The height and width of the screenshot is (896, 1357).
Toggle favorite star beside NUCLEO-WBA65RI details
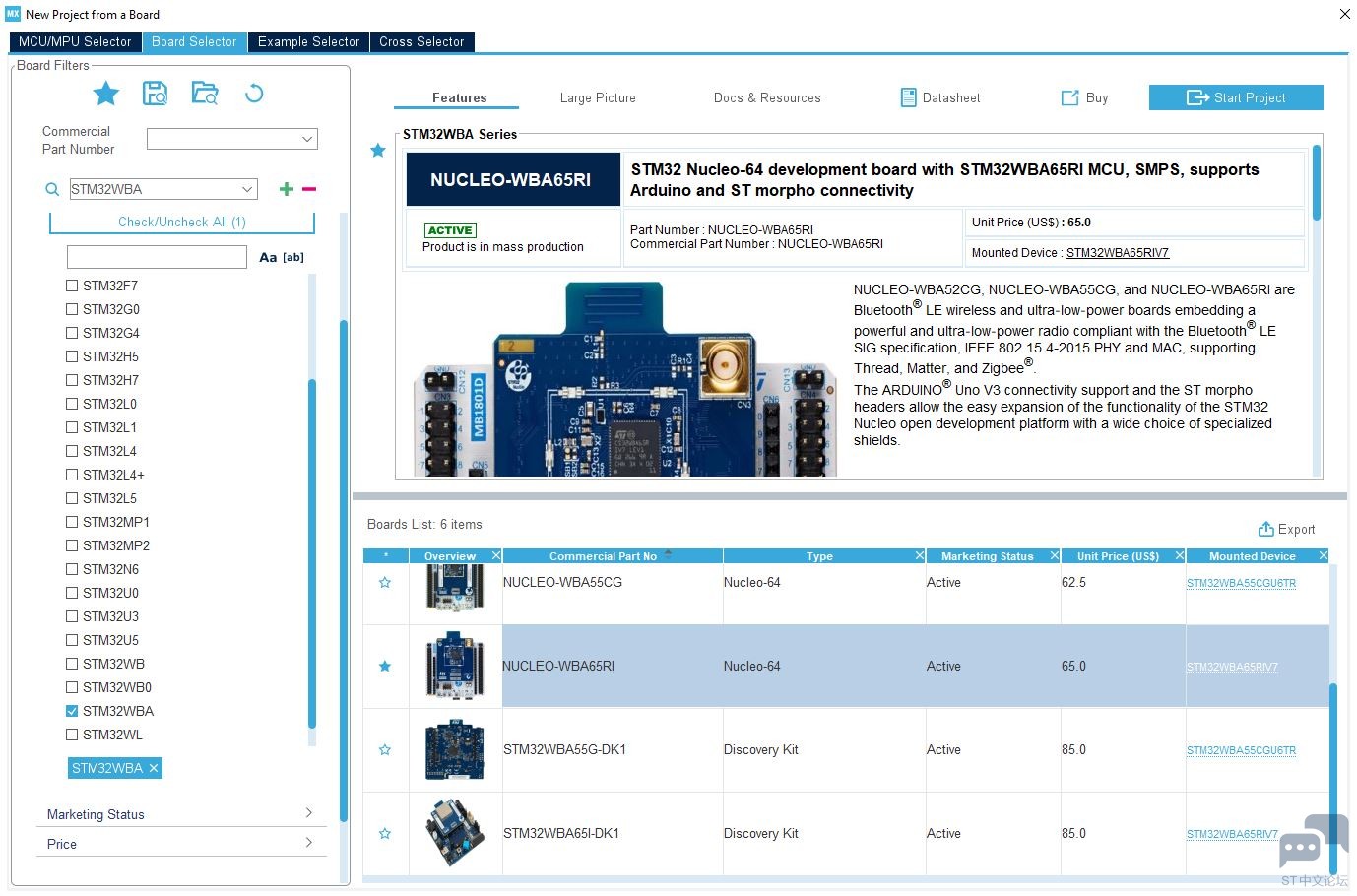point(377,151)
